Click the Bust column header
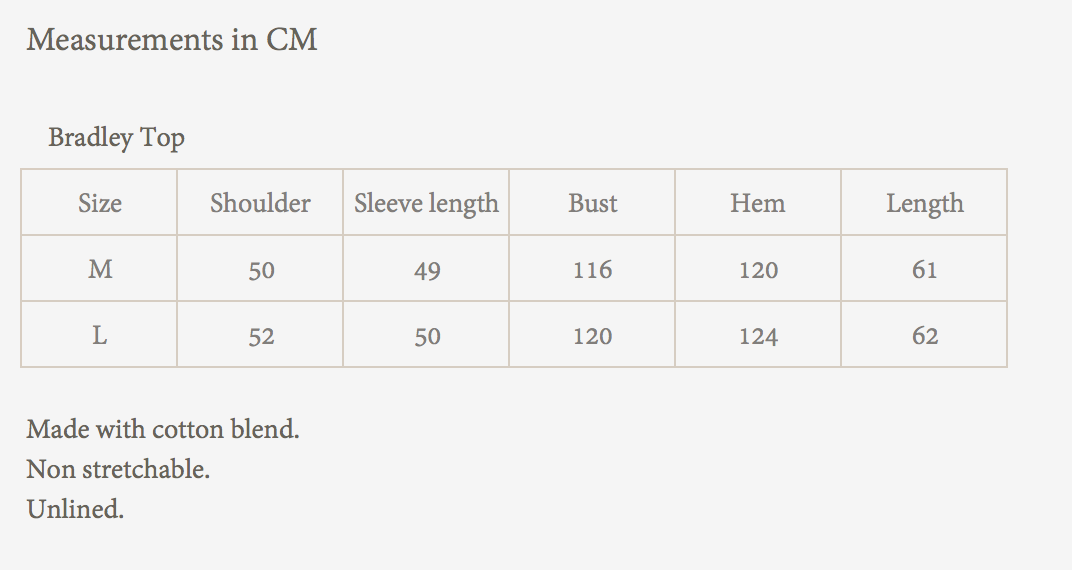Image resolution: width=1072 pixels, height=570 pixels. [592, 203]
